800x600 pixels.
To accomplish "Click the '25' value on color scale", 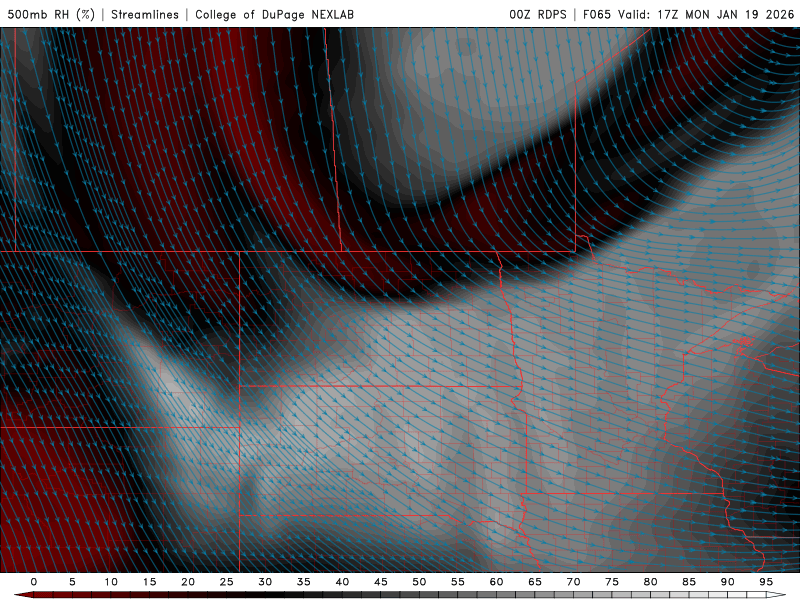I will 227,582.
